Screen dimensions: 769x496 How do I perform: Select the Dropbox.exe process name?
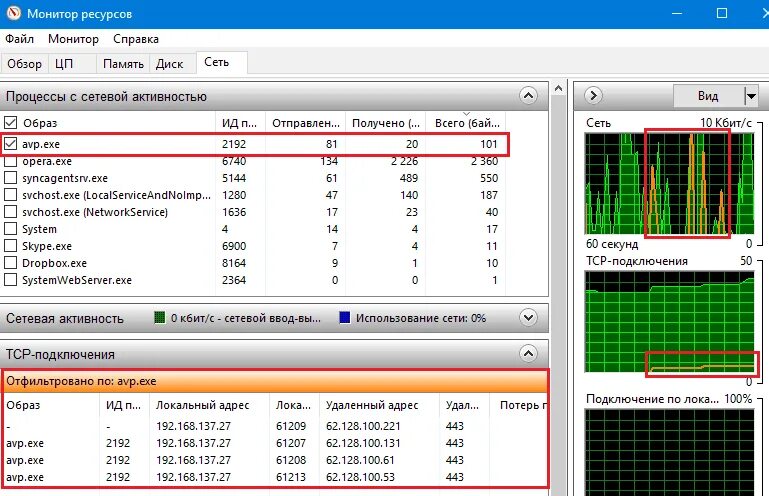pyautogui.click(x=54, y=263)
